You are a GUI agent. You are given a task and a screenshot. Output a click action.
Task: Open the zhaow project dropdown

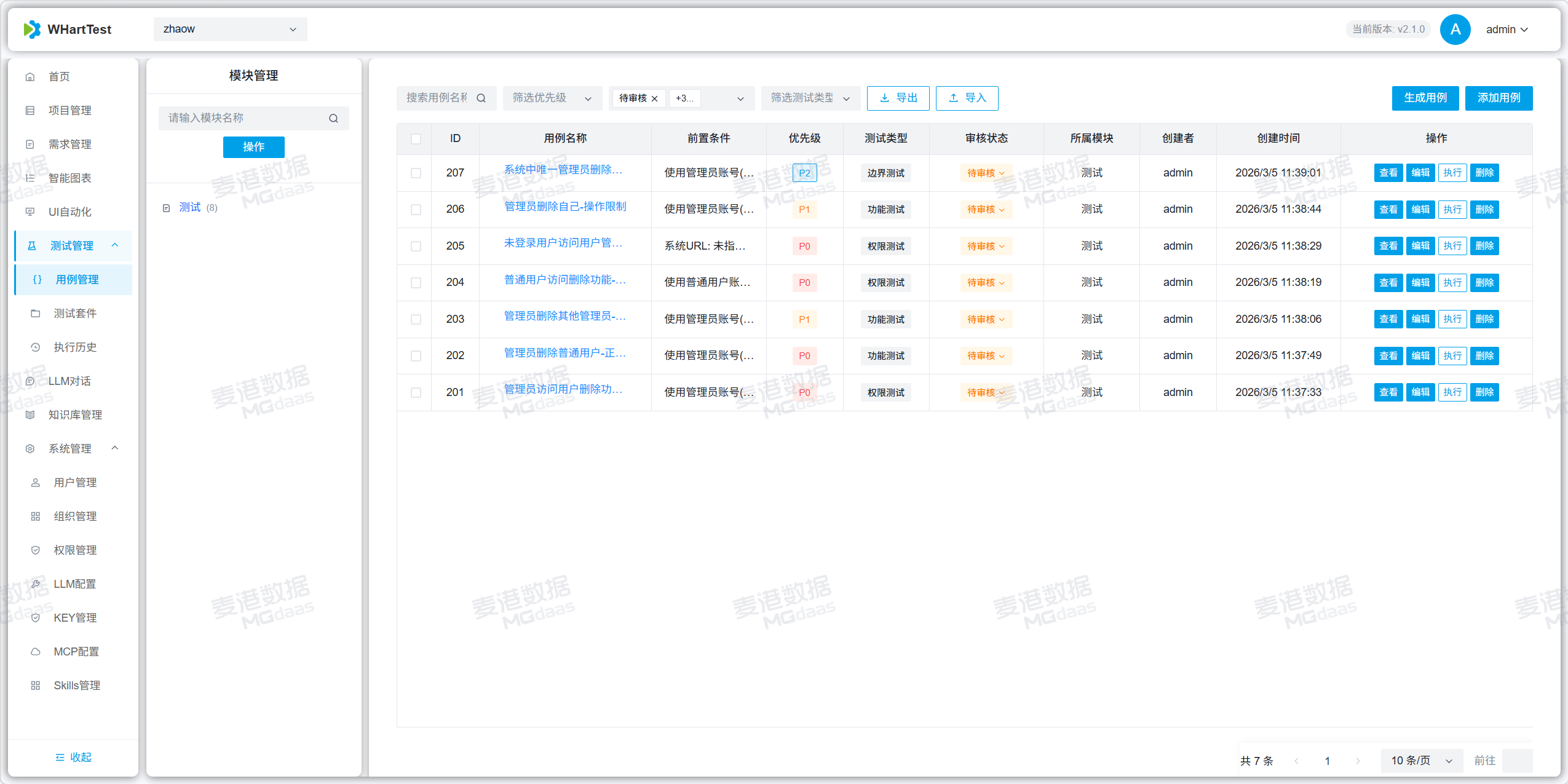tap(230, 28)
